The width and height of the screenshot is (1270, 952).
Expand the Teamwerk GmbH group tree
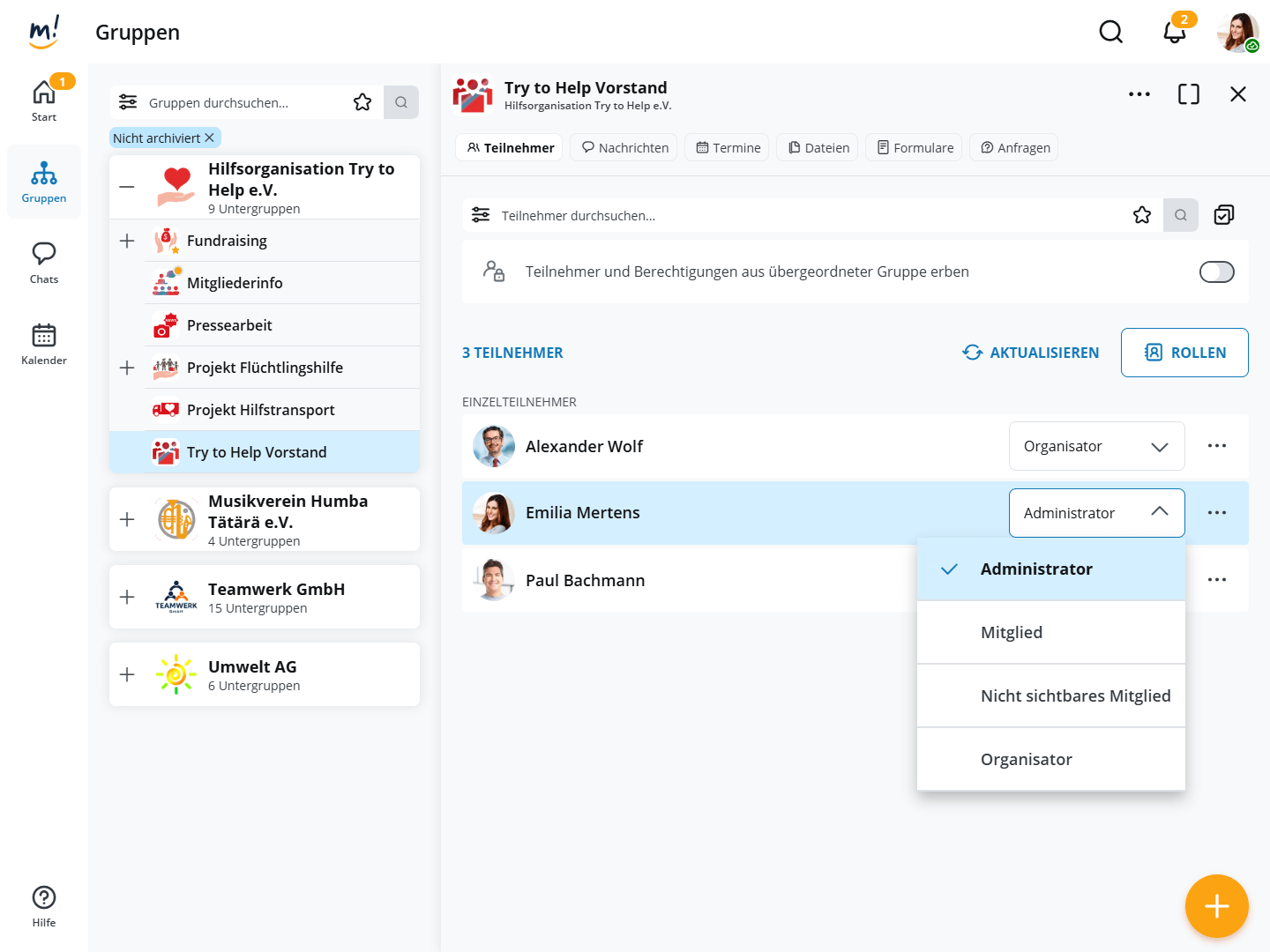click(127, 597)
